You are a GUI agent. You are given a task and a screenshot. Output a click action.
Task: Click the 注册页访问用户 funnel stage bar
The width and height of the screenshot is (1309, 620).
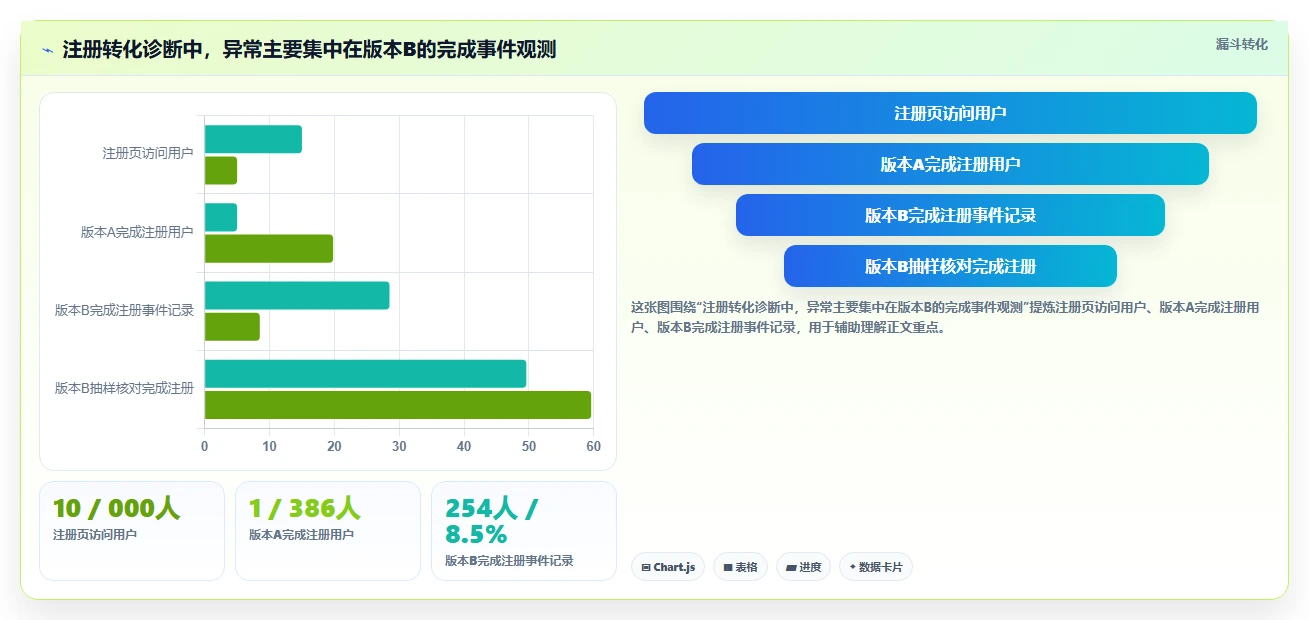click(x=950, y=113)
